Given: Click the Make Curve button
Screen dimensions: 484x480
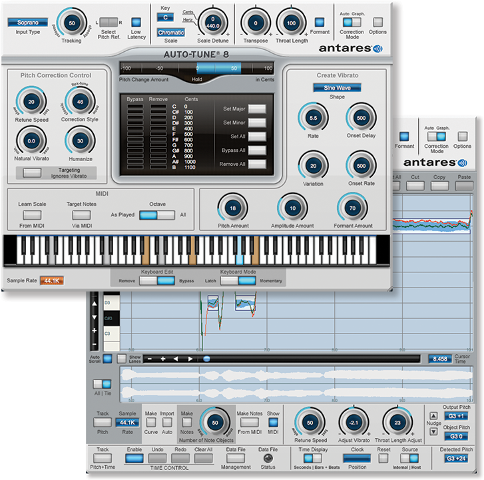Looking at the screenshot, I should pos(151,422).
